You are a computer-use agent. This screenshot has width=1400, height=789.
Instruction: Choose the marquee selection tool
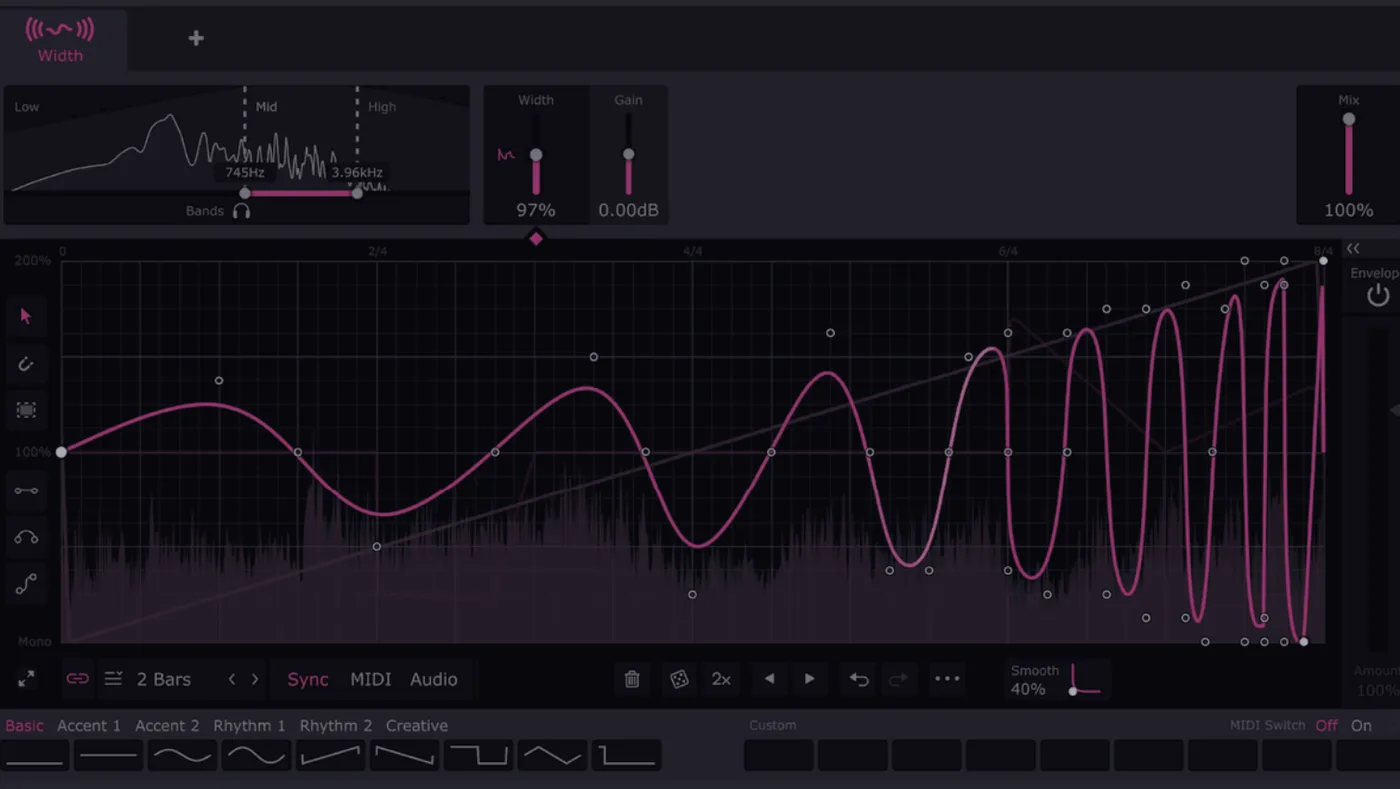[x=26, y=410]
